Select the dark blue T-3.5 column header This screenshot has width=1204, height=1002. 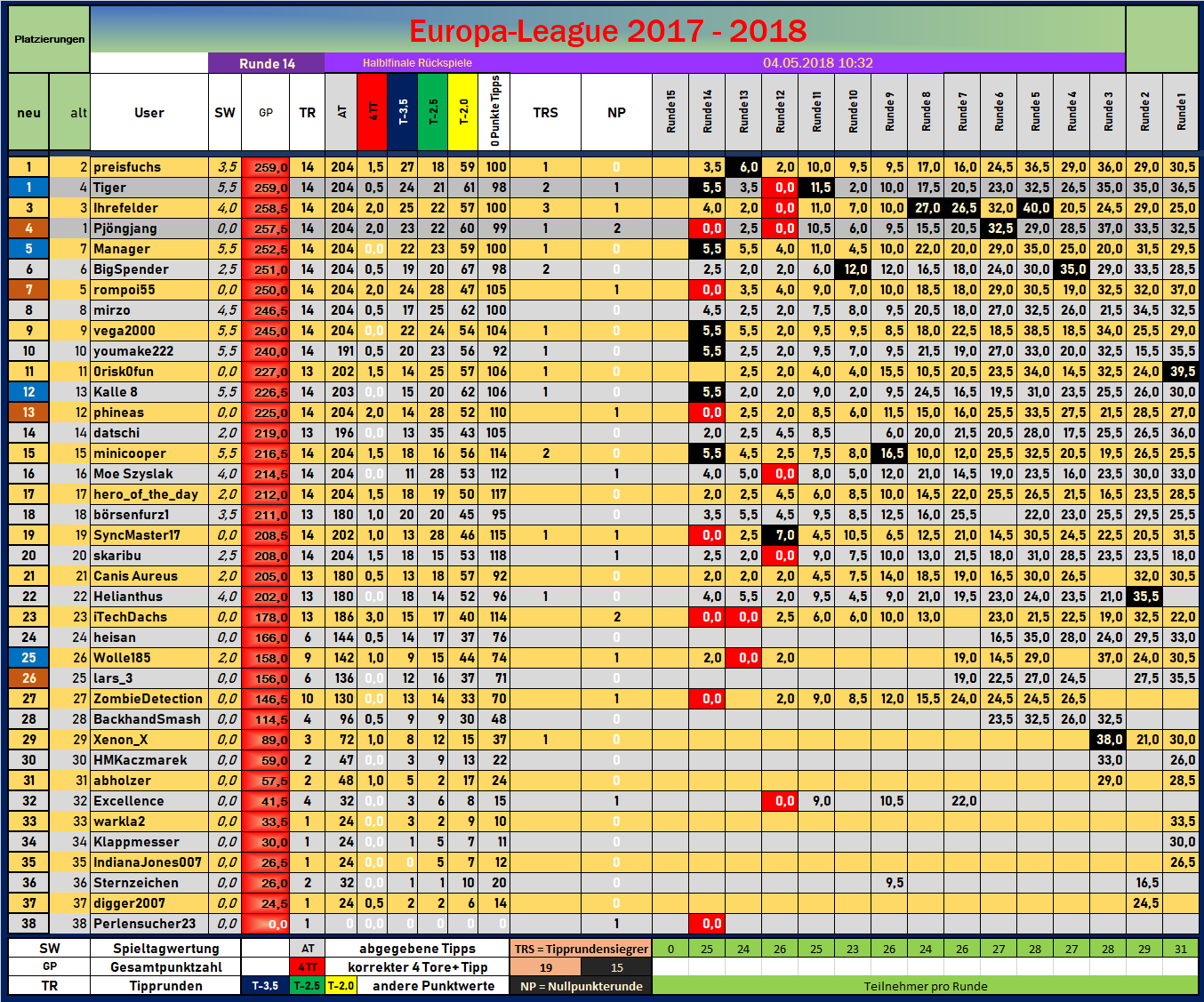402,112
